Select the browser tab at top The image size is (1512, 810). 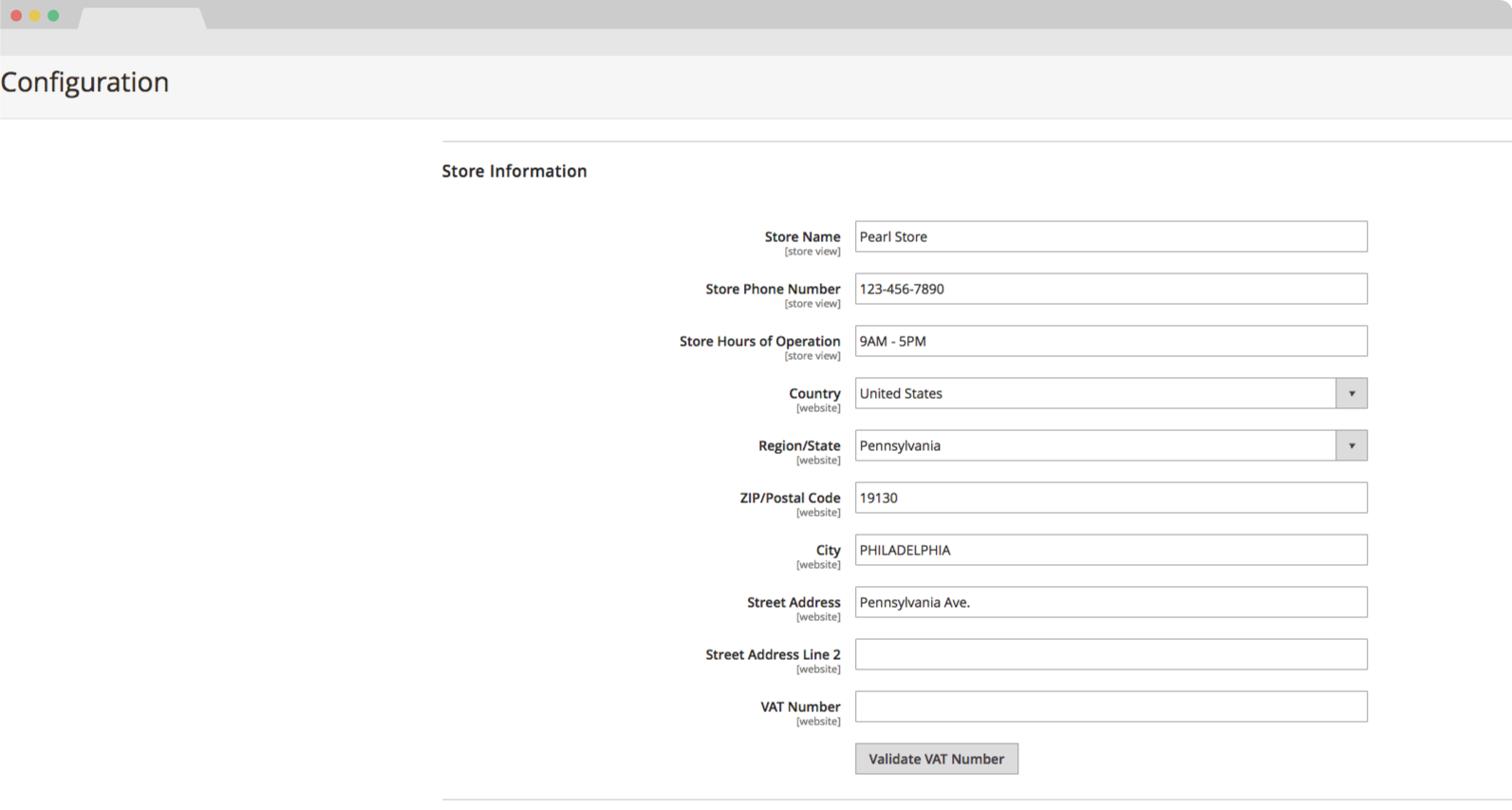coord(141,17)
